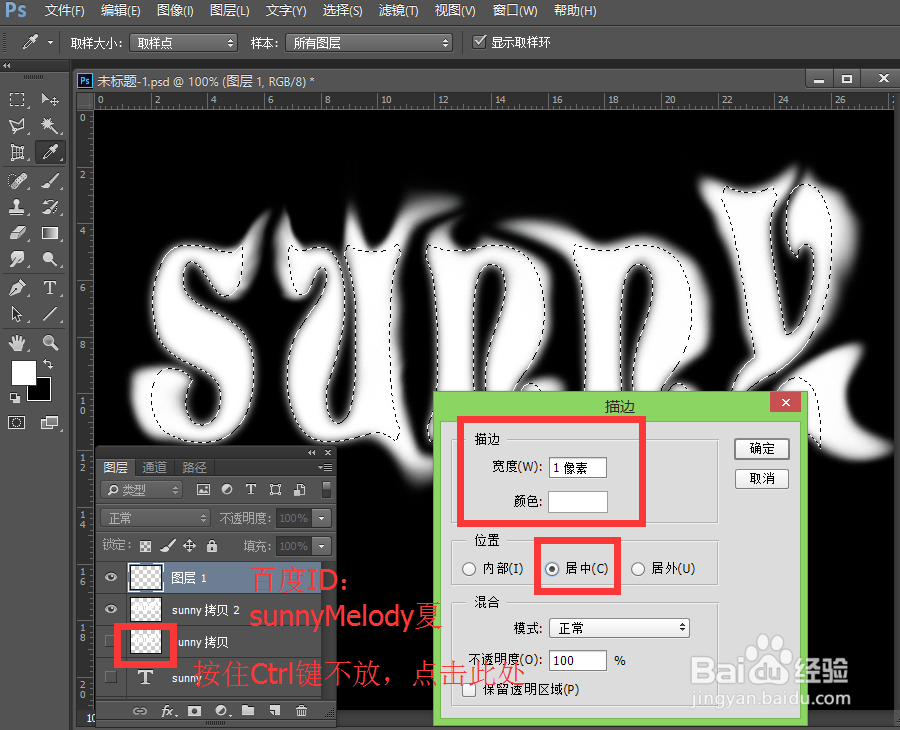Filter layers by type layers icon

pos(251,489)
